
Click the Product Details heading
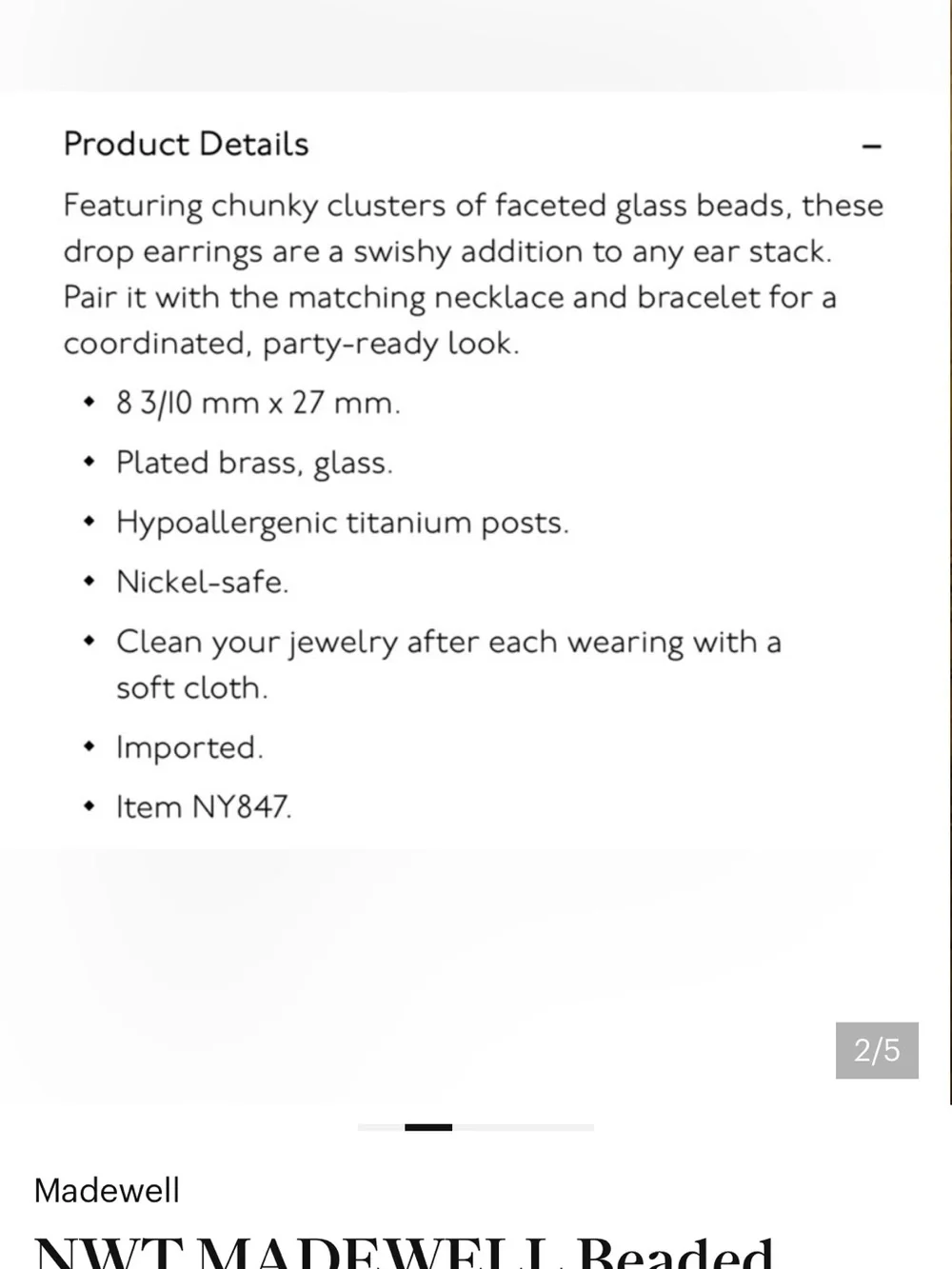coord(186,144)
